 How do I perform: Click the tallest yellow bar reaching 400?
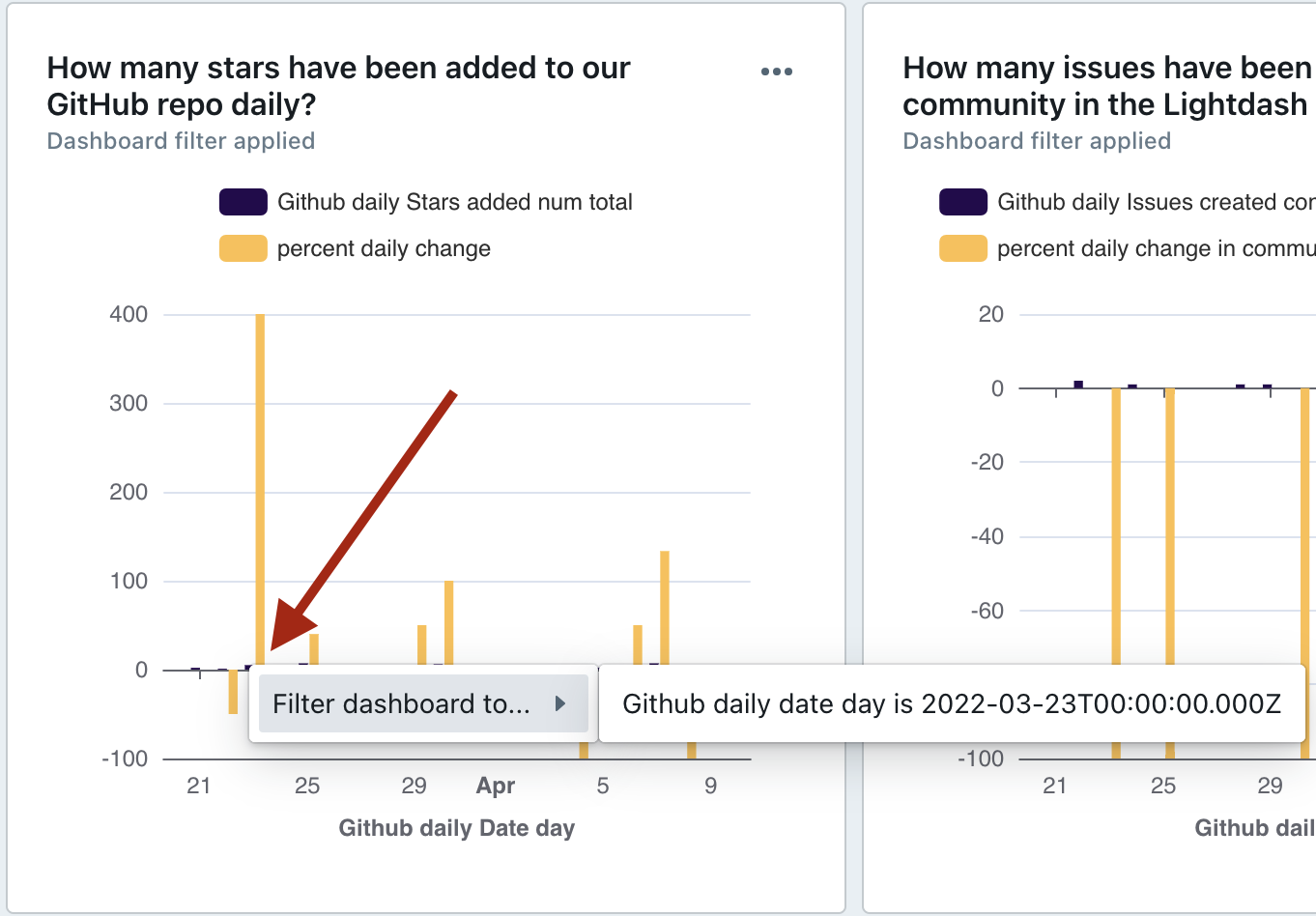(260, 483)
